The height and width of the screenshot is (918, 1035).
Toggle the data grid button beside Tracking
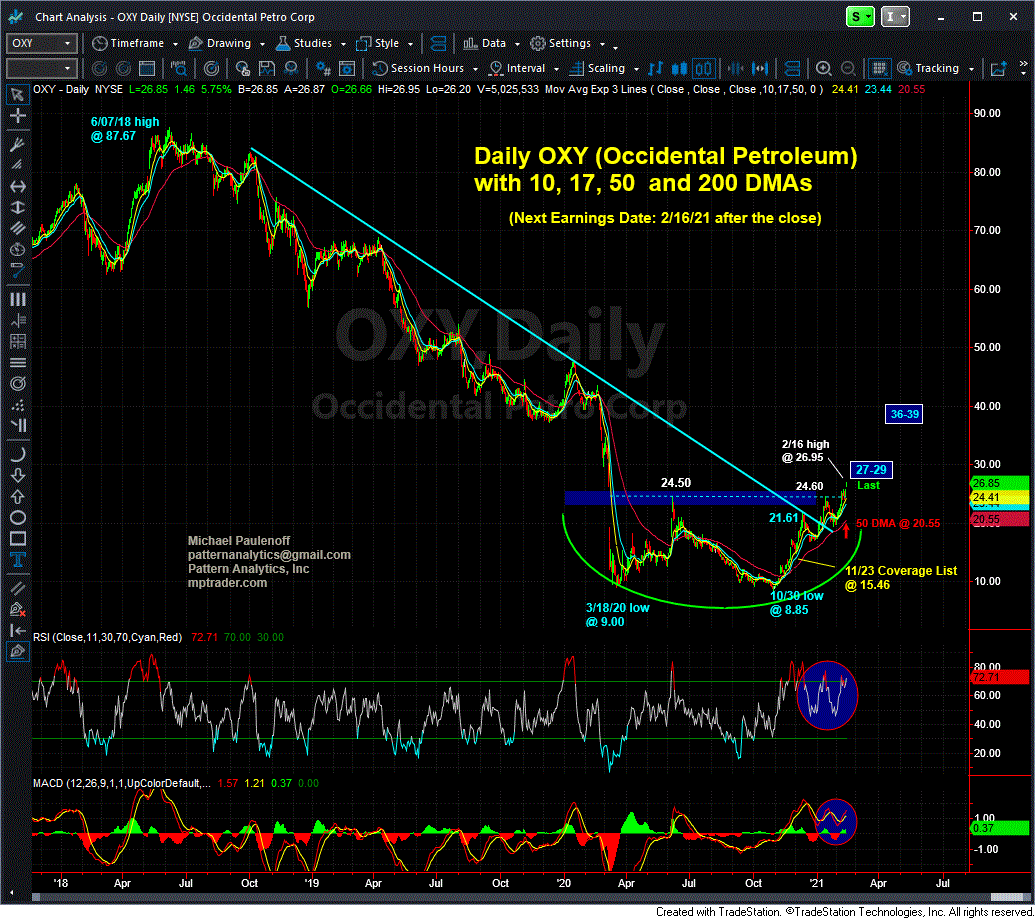878,68
